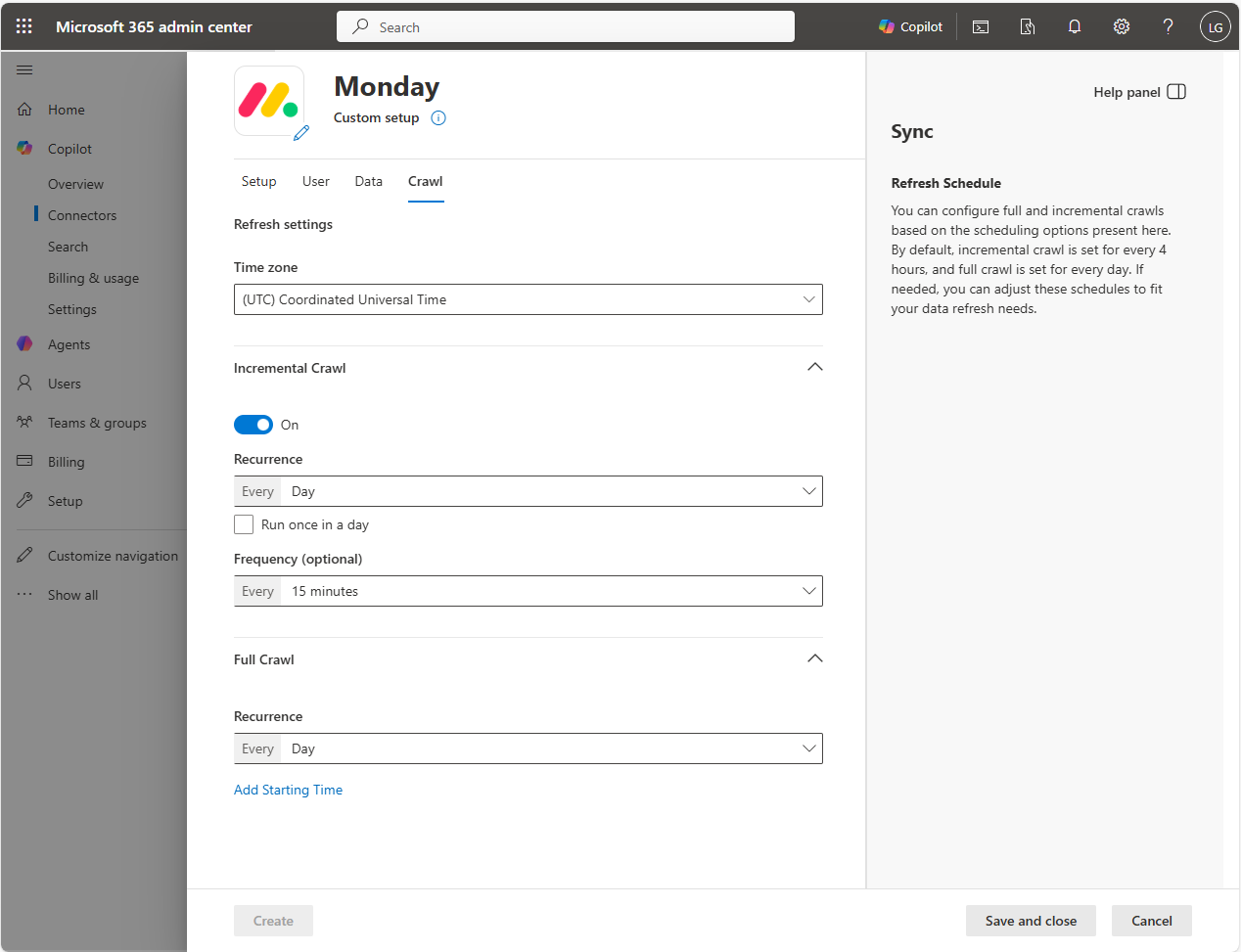Open the Time zone dropdown
Viewport: 1241px width, 952px height.
point(529,299)
